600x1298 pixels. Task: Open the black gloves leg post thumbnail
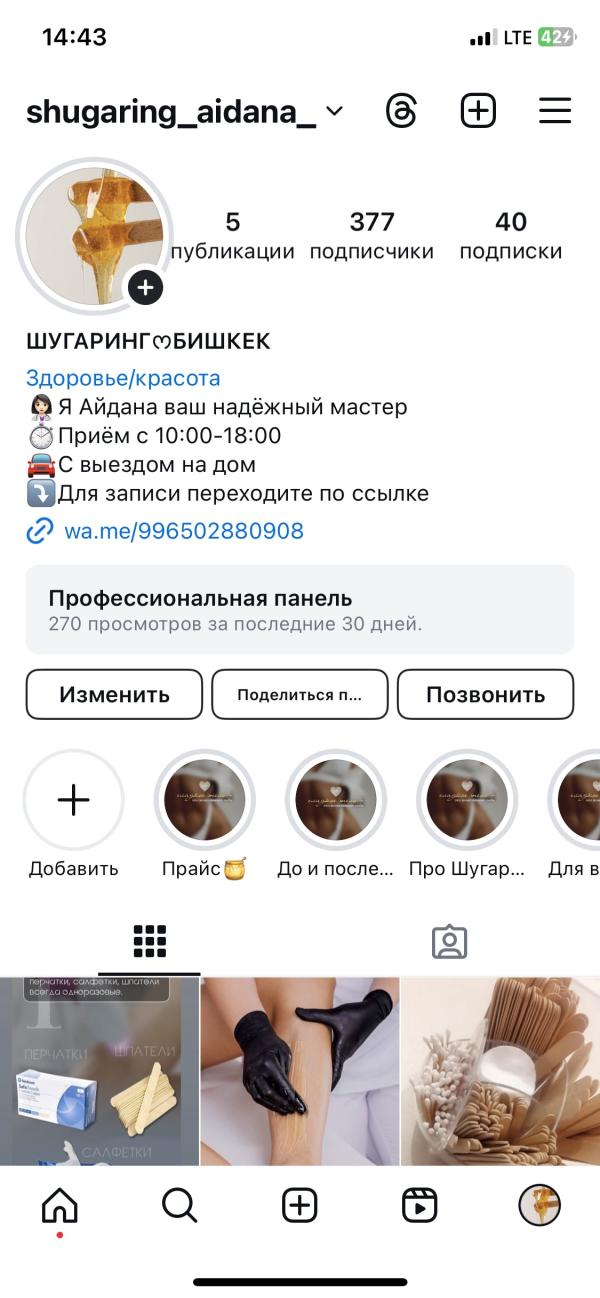click(300, 1071)
